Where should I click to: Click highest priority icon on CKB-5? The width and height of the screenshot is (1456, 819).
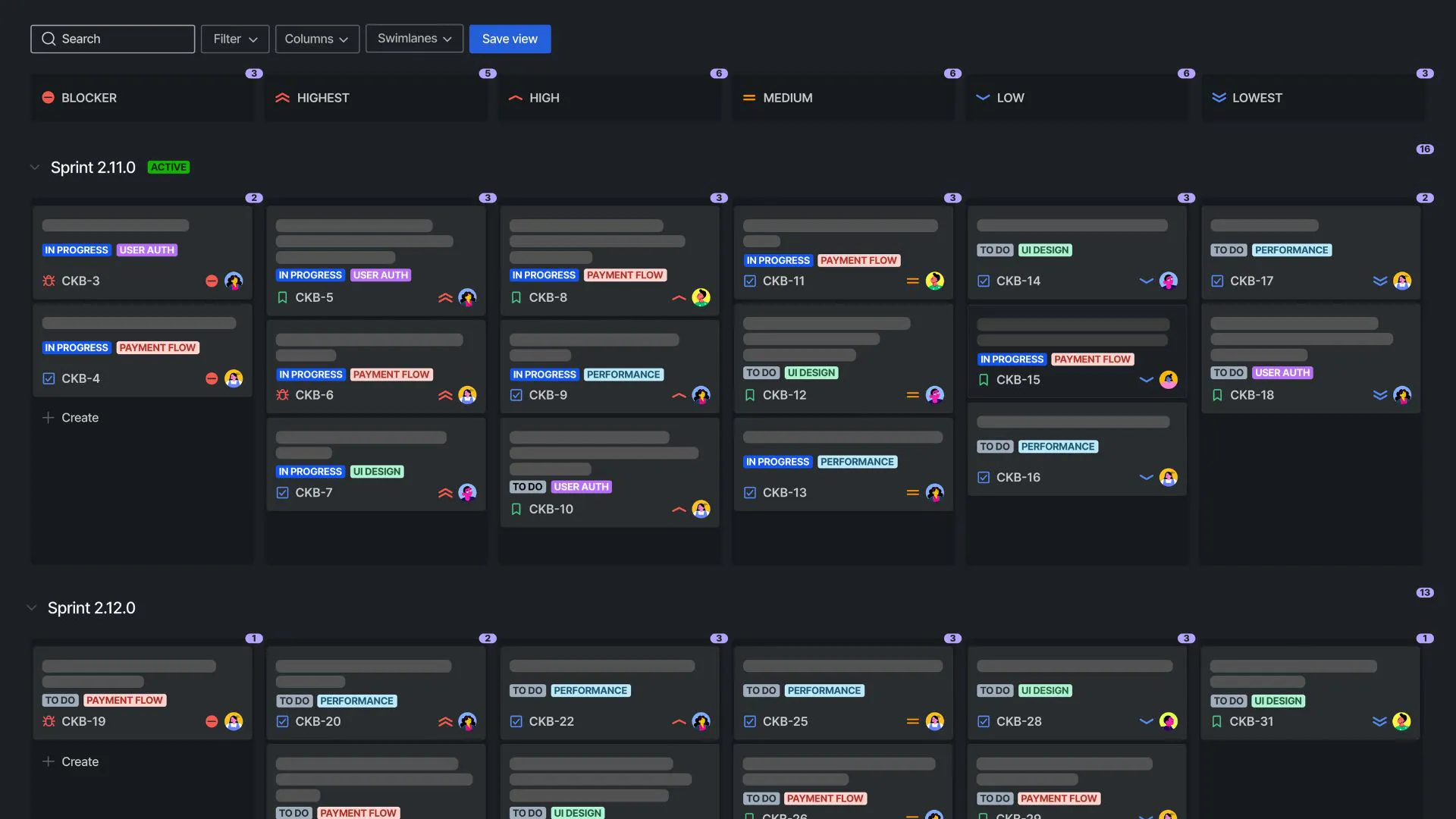pos(445,297)
